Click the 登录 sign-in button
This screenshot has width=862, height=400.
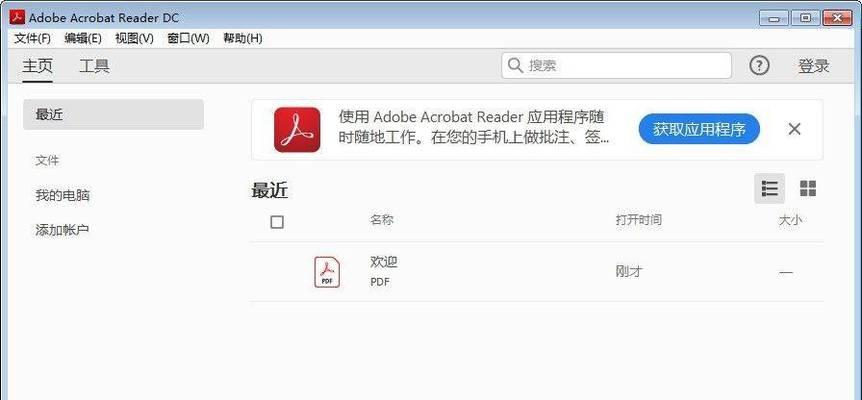pyautogui.click(x=814, y=66)
